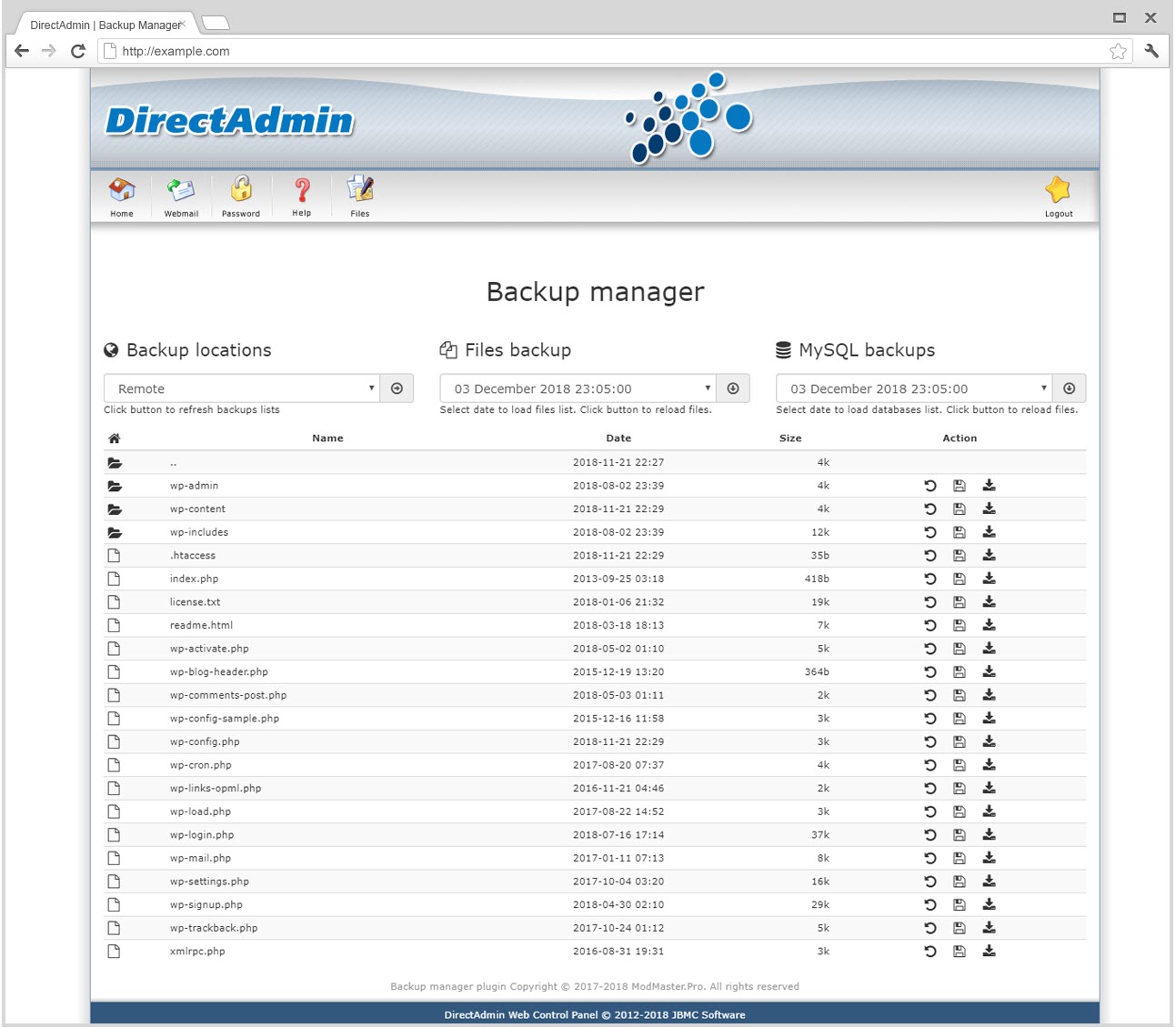Reload files for the Files backup date
1176x1028 pixels.
(733, 388)
